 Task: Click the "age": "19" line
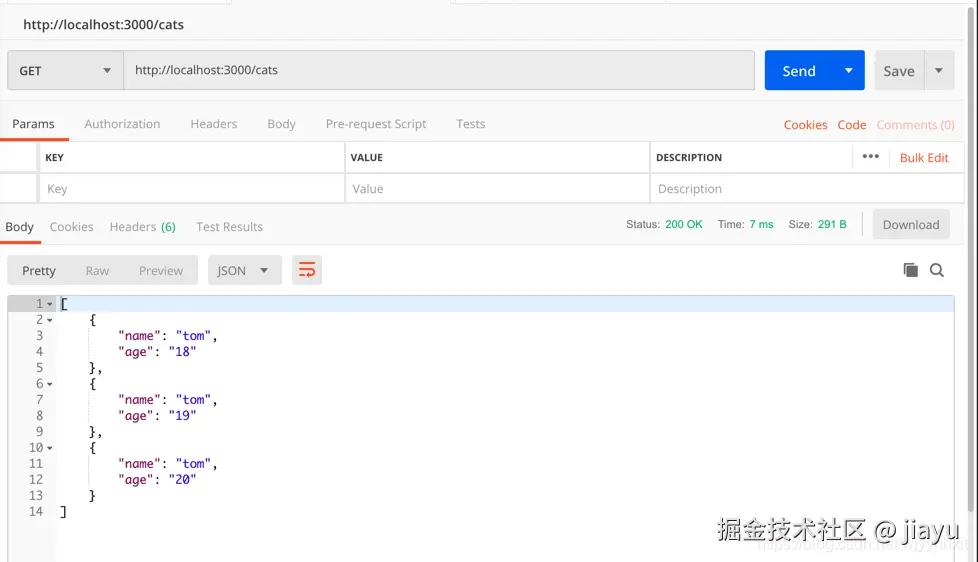157,416
